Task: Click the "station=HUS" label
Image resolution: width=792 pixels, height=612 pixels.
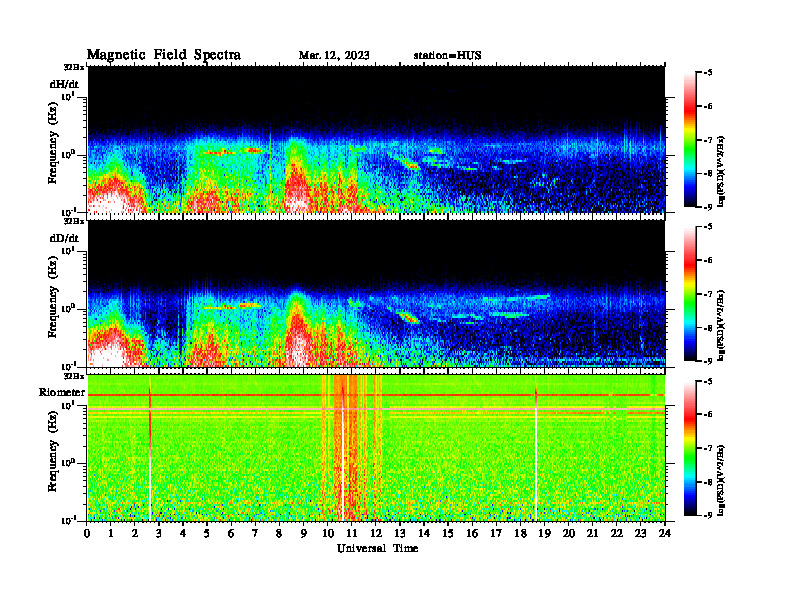Action: [447, 56]
